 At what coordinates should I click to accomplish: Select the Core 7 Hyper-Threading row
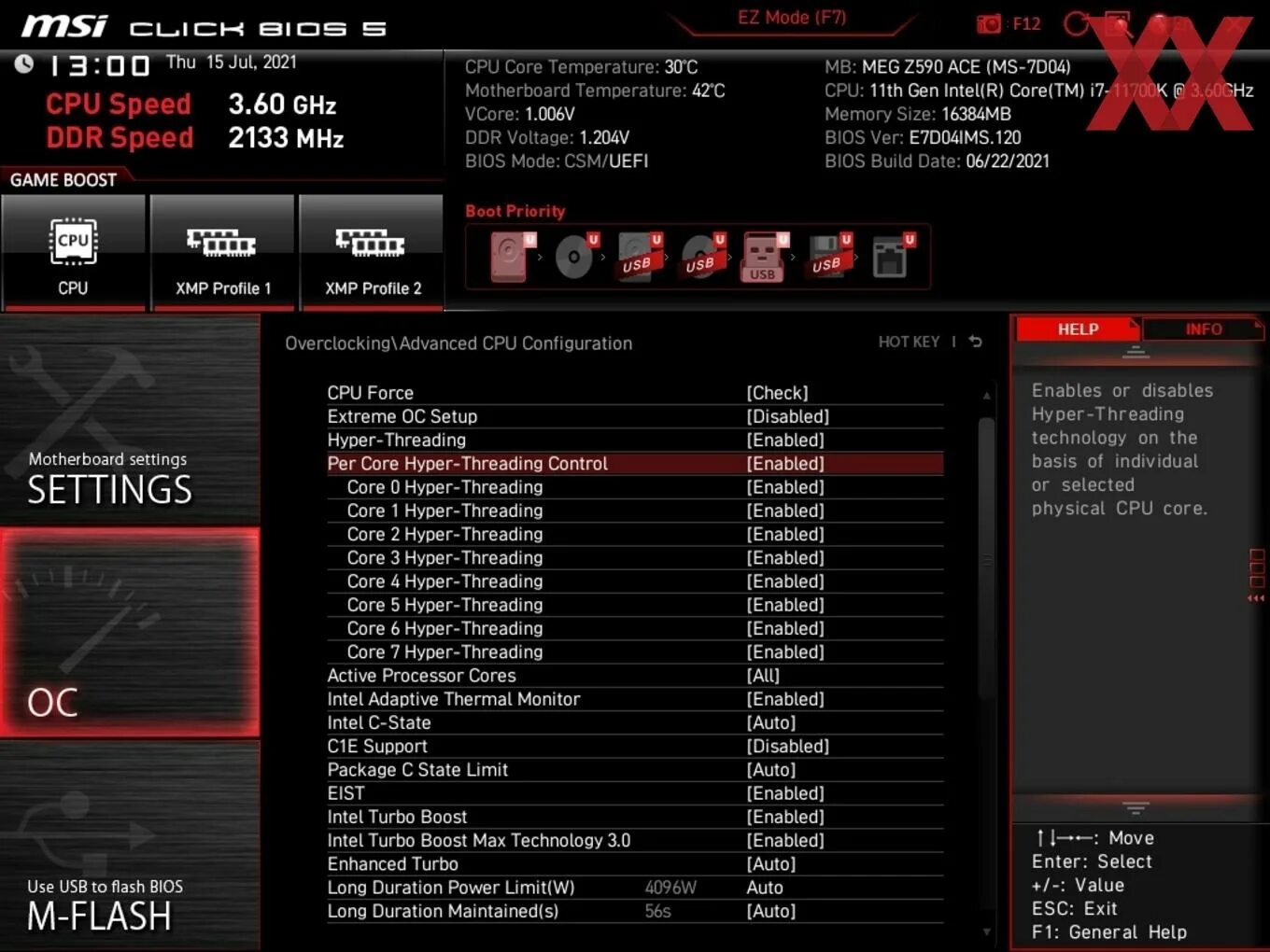[x=635, y=651]
